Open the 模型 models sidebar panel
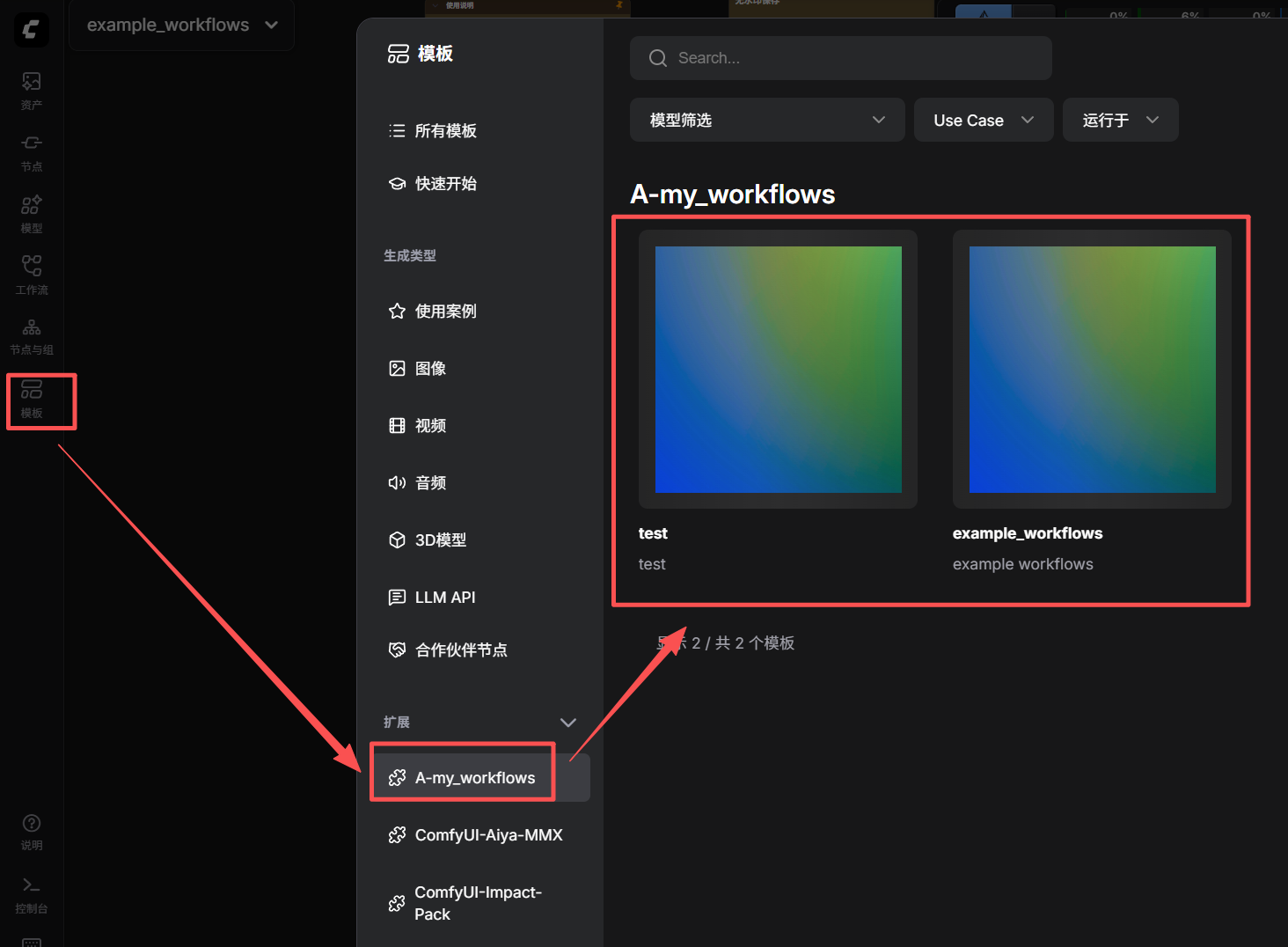The width and height of the screenshot is (1288, 947). 32,214
